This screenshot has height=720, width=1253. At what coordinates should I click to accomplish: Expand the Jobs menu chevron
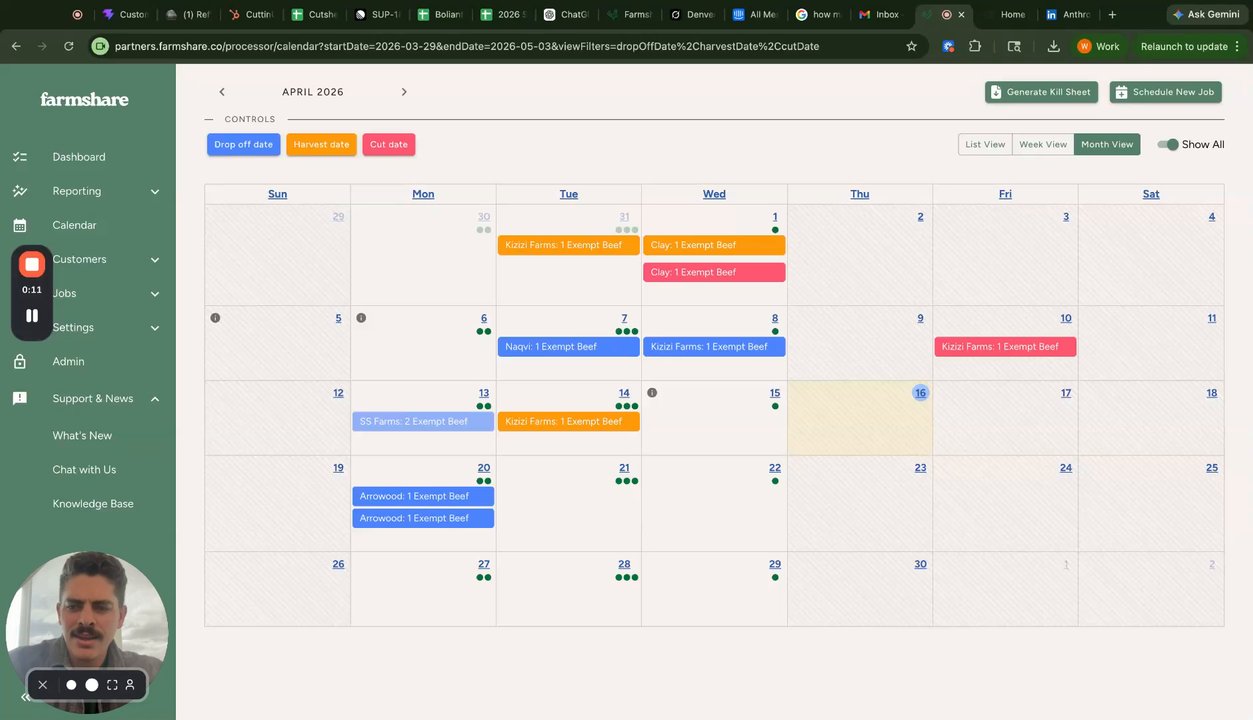click(x=155, y=293)
